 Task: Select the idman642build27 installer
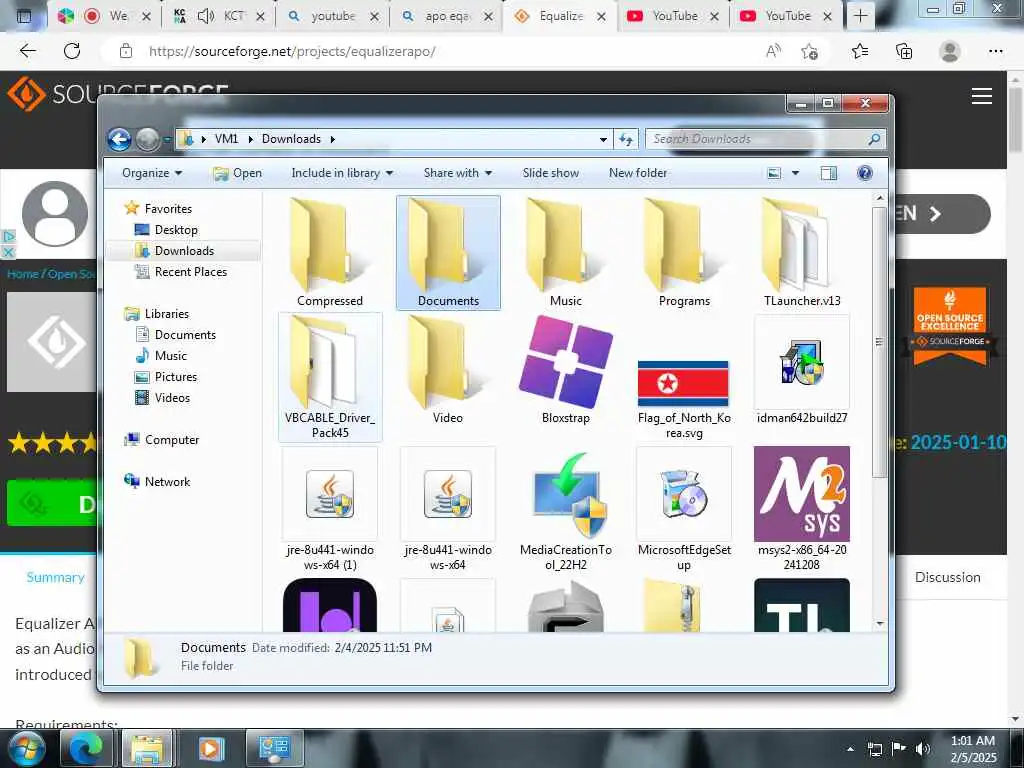point(802,370)
